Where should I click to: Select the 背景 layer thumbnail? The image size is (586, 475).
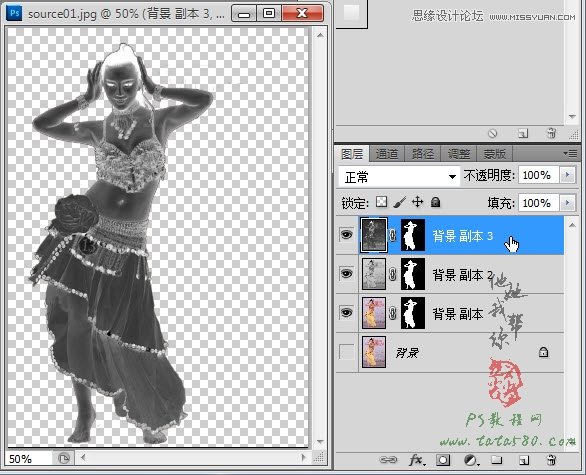[373, 352]
